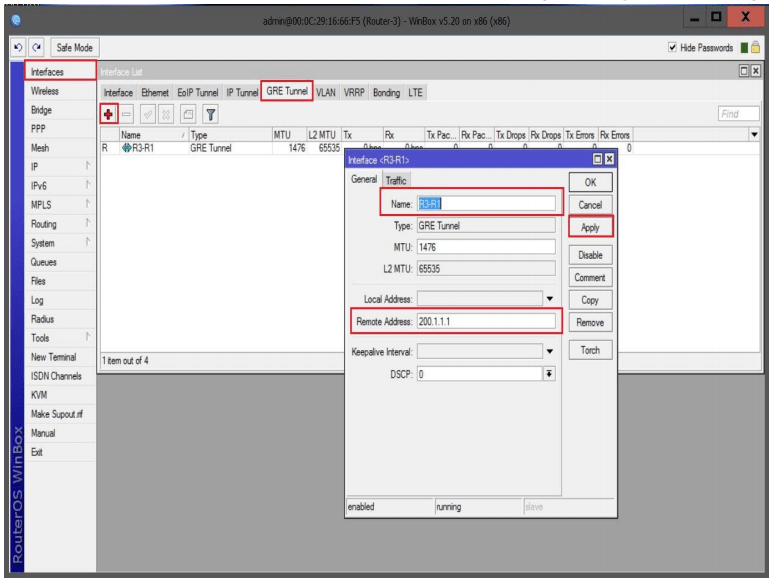
Task: Toggle the Hide Passwords checkbox
Action: [x=672, y=48]
